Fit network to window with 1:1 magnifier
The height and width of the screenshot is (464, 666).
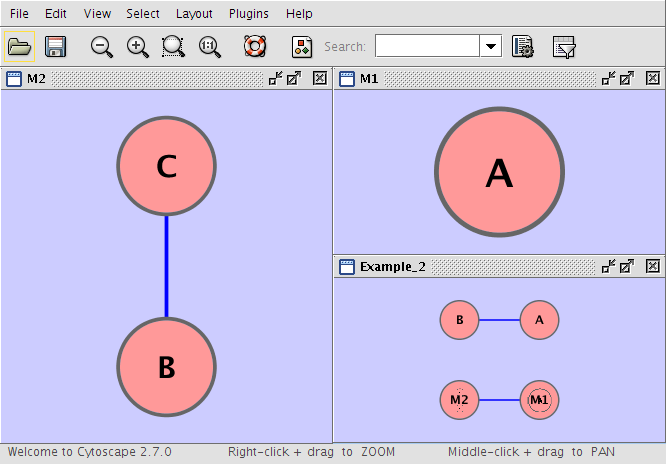pos(210,47)
